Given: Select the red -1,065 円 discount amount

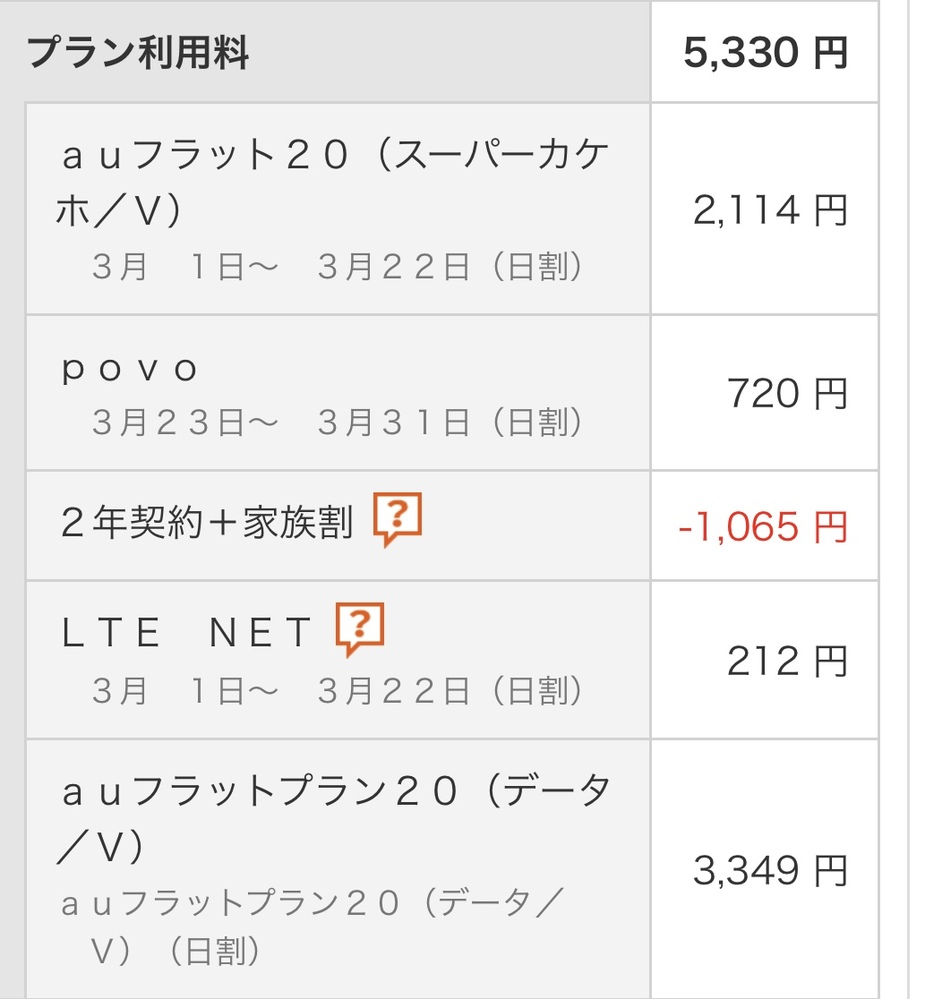Looking at the screenshot, I should pyautogui.click(x=763, y=527).
